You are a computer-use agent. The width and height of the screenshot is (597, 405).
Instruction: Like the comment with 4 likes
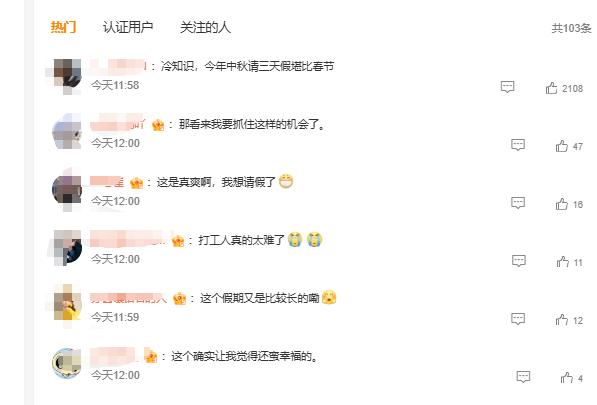coord(567,378)
